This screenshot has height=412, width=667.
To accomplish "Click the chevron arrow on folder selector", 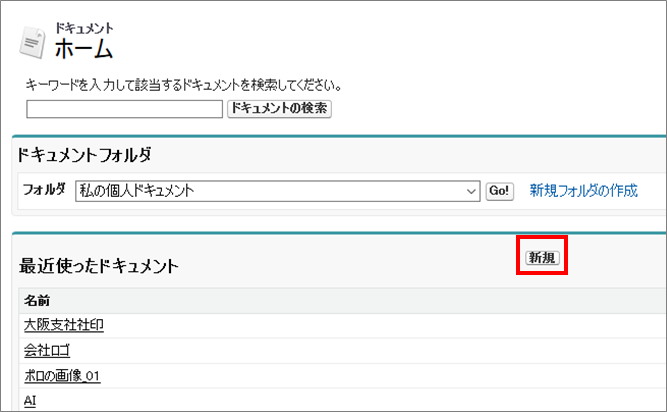I will point(472,190).
